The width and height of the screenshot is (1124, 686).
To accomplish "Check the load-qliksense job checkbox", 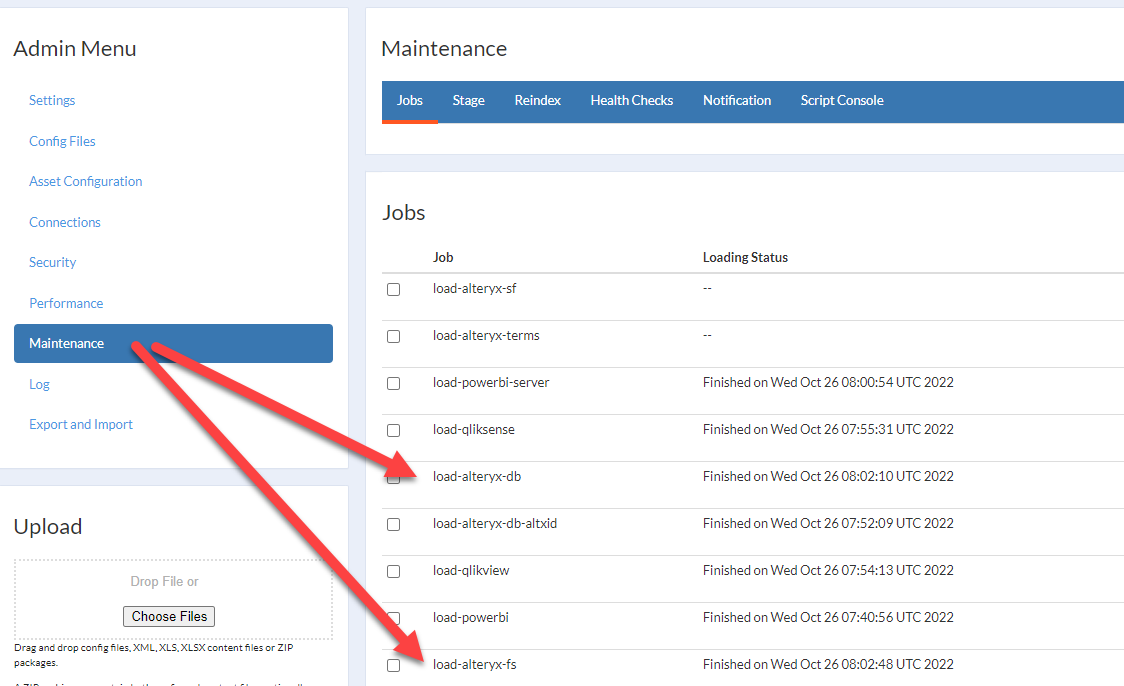I will [393, 430].
